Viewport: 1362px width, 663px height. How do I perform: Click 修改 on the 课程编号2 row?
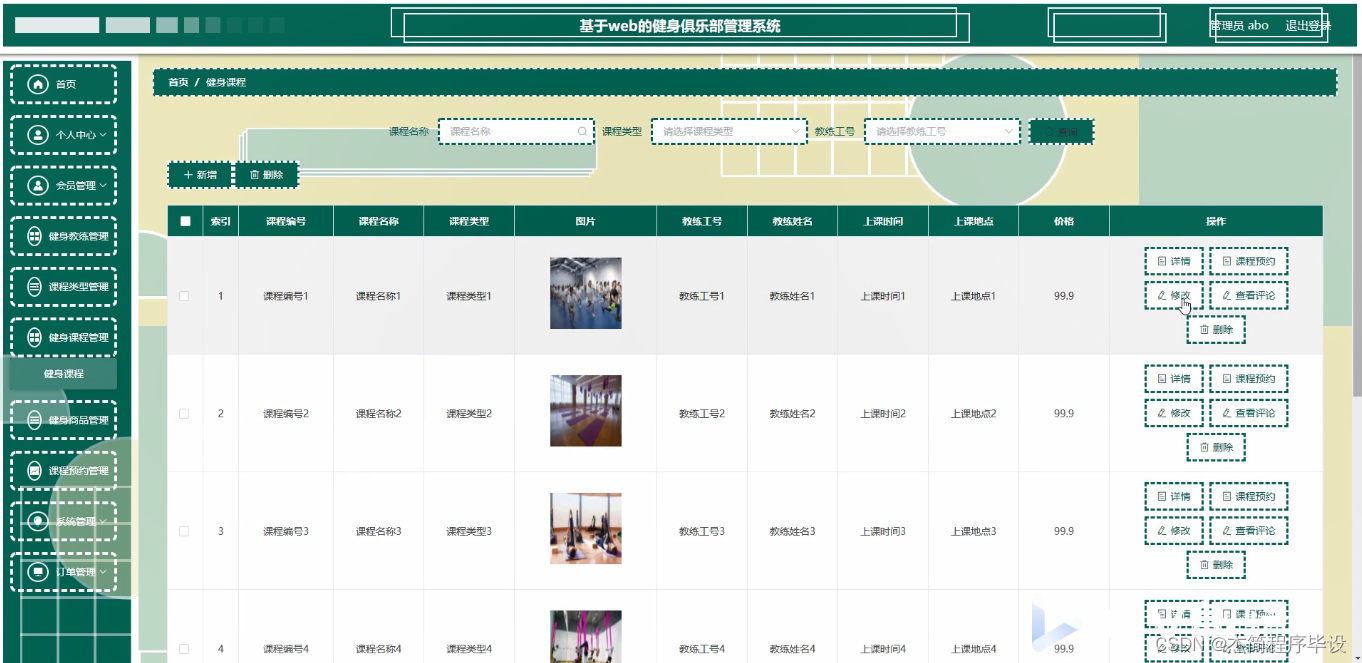1173,412
